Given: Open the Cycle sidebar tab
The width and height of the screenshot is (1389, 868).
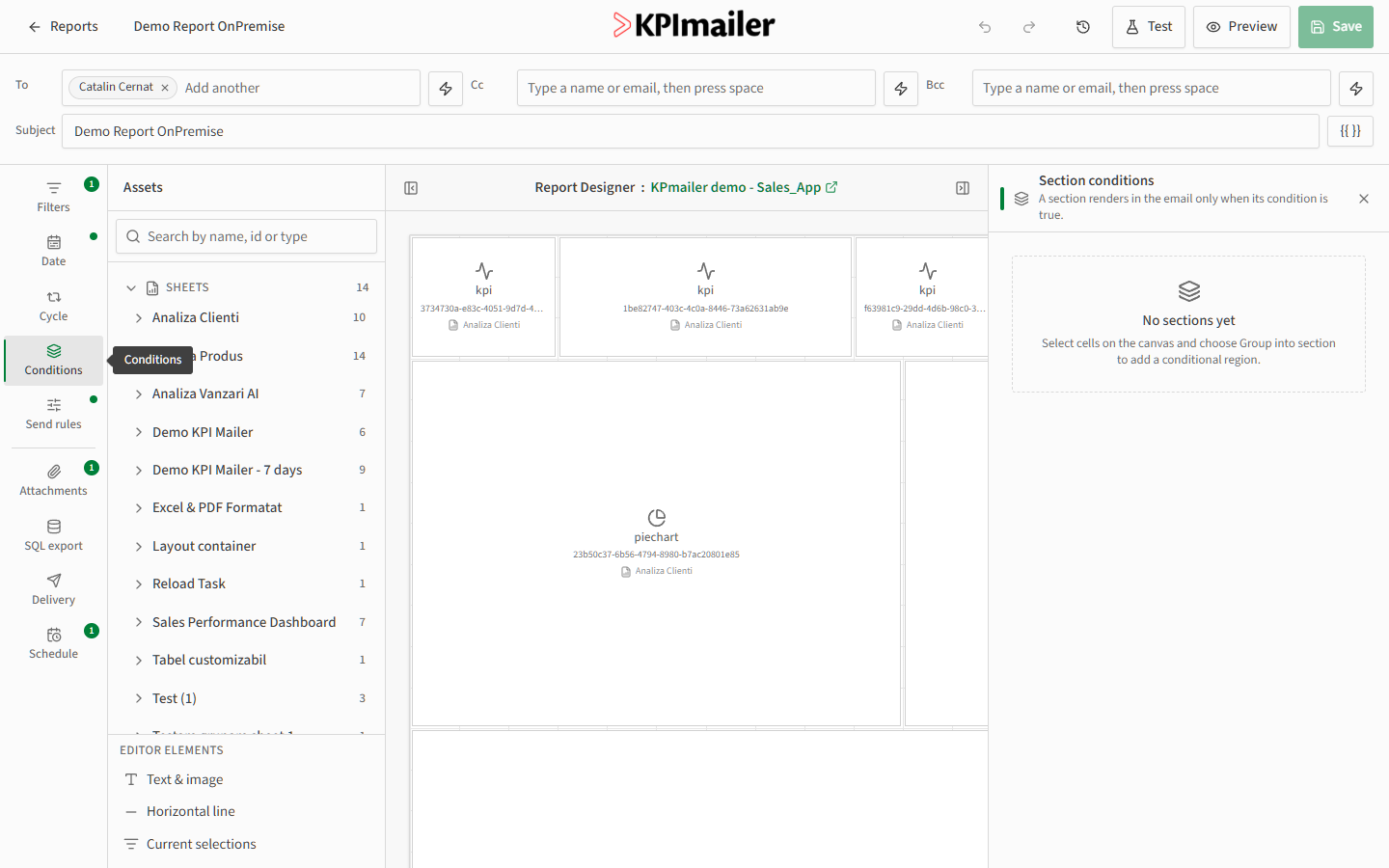Looking at the screenshot, I should click(54, 306).
